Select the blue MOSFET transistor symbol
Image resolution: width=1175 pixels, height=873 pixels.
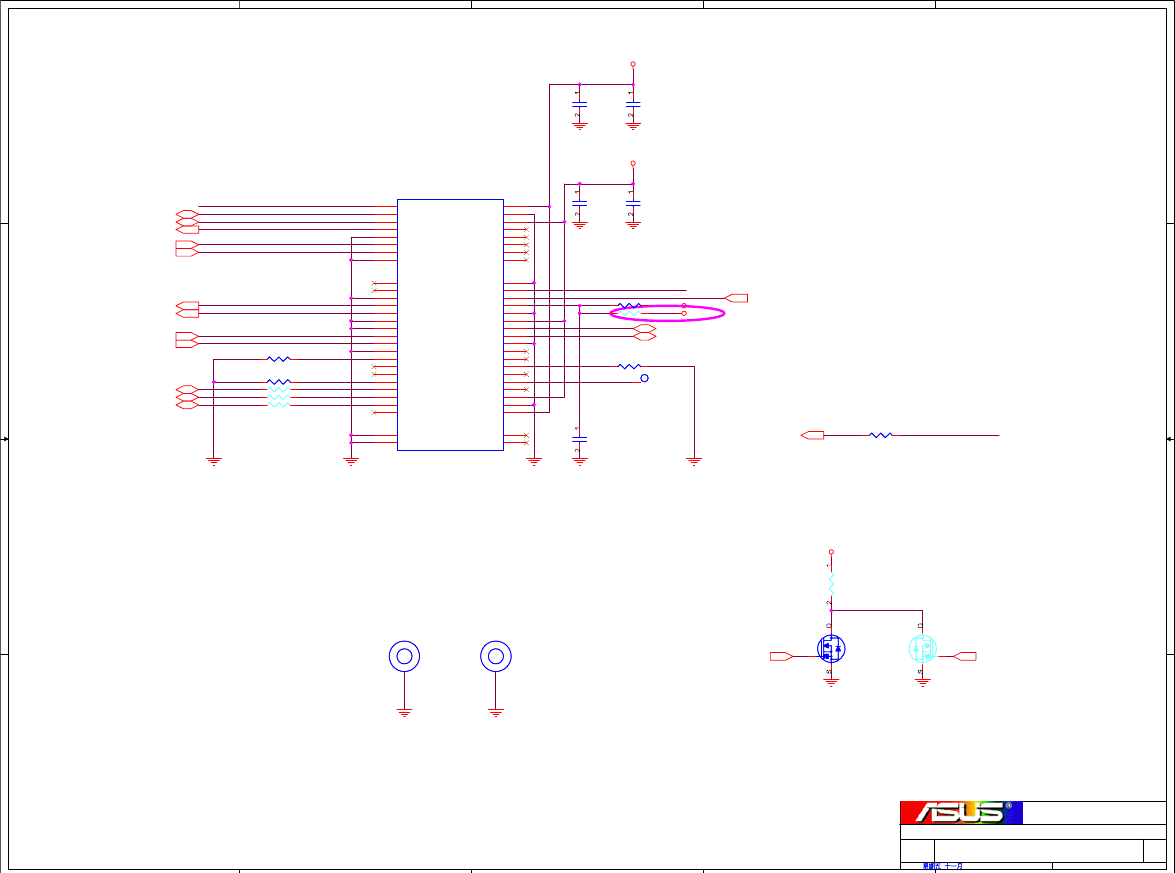tap(831, 648)
